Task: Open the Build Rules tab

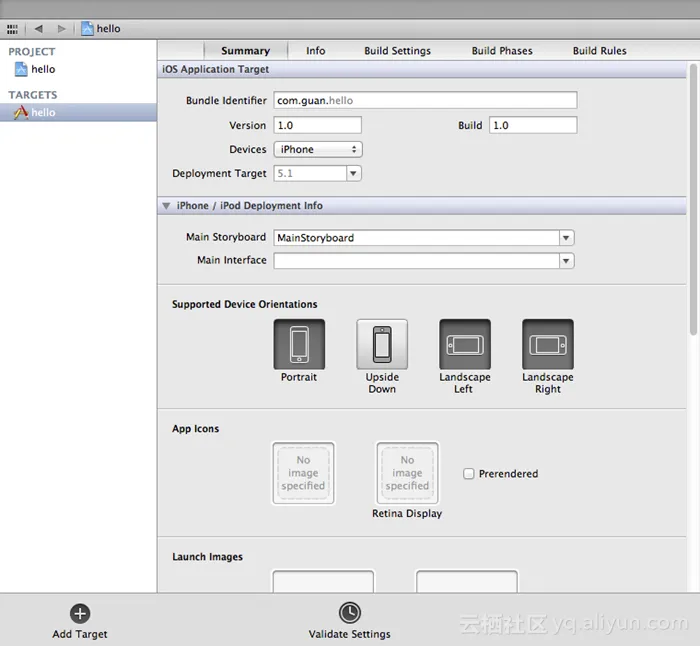Action: coord(599,50)
